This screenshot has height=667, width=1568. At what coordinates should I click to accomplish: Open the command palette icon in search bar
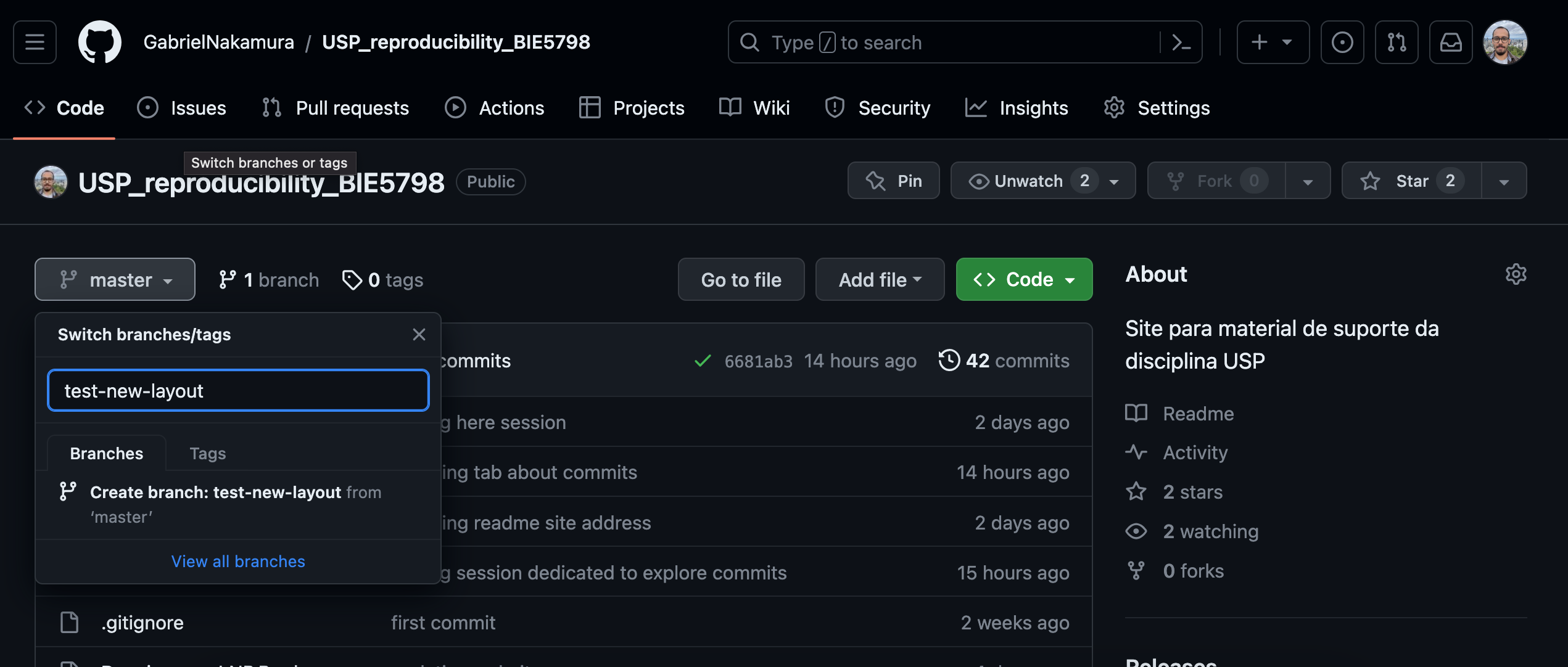pyautogui.click(x=1181, y=42)
